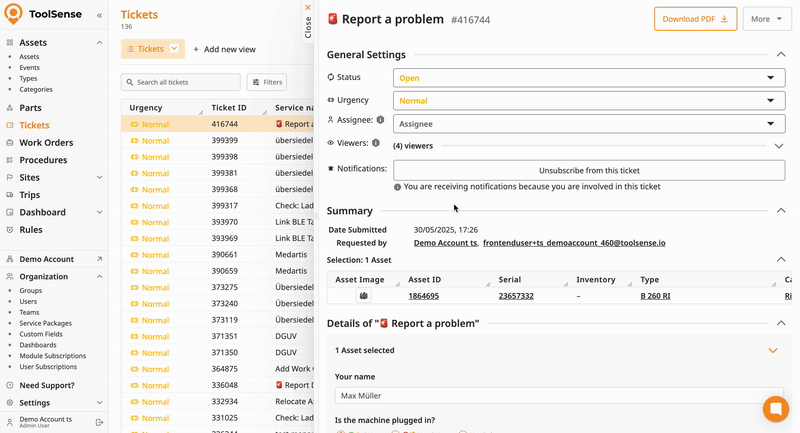This screenshot has width=800, height=433.
Task: Click the Work Orders sidebar icon
Action: pos(10,143)
